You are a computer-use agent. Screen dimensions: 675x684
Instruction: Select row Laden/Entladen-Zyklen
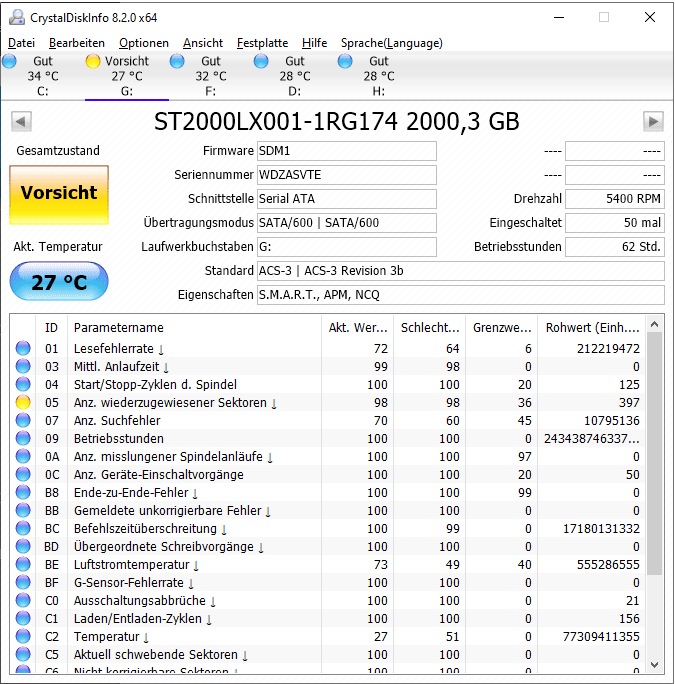click(x=328, y=618)
